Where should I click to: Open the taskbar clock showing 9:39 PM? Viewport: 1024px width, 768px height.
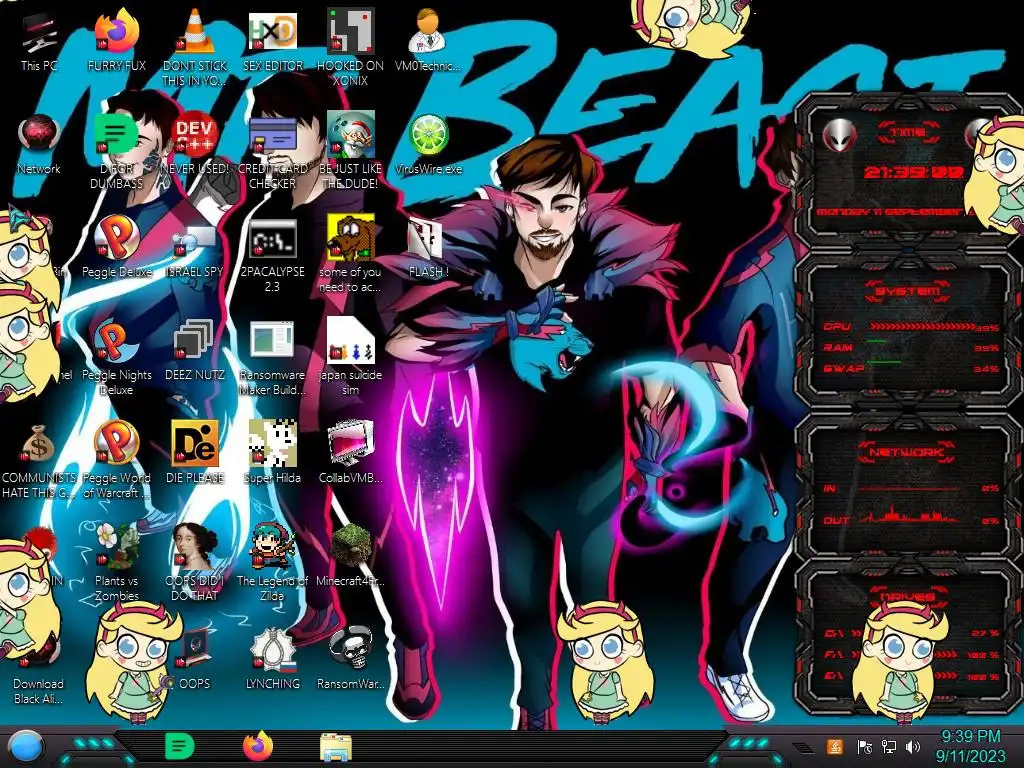970,746
